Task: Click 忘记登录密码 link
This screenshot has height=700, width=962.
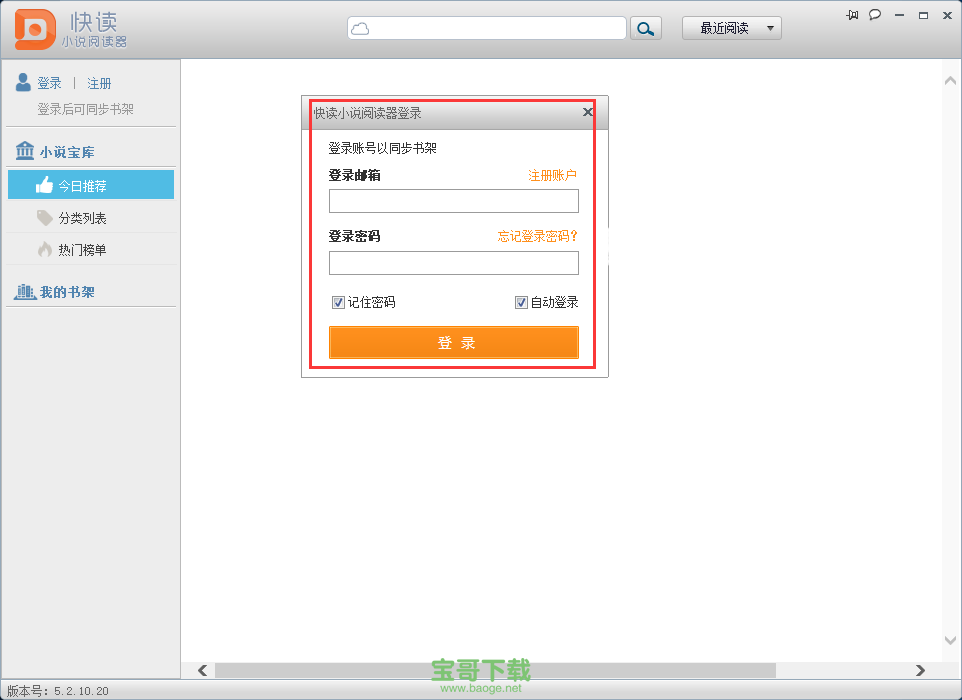Action: click(x=537, y=236)
